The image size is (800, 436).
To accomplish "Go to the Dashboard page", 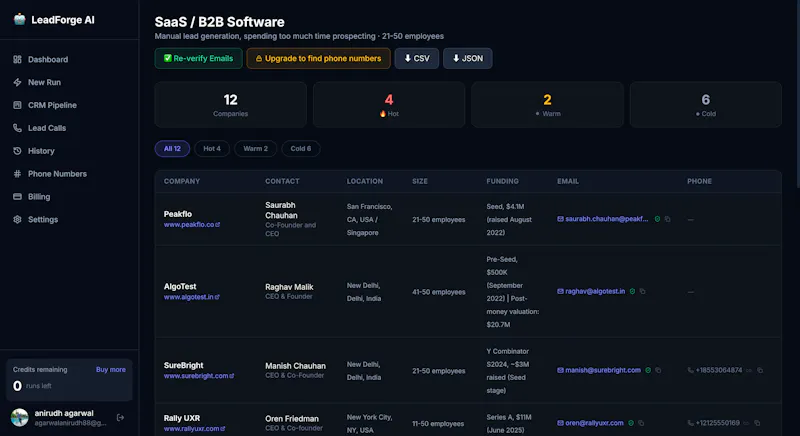I will pos(47,59).
